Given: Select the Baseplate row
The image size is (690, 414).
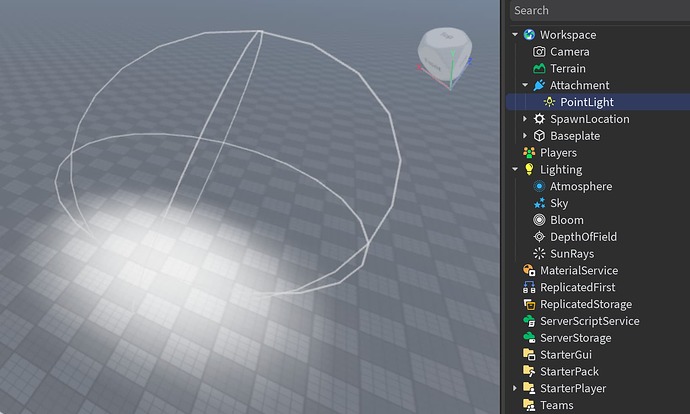Looking at the screenshot, I should (598, 136).
